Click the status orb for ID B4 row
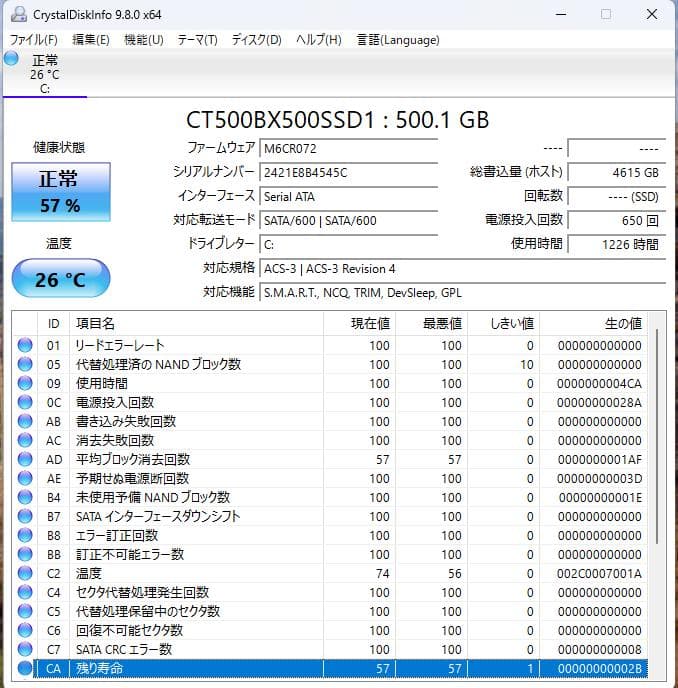The height and width of the screenshot is (688, 678). 25,497
